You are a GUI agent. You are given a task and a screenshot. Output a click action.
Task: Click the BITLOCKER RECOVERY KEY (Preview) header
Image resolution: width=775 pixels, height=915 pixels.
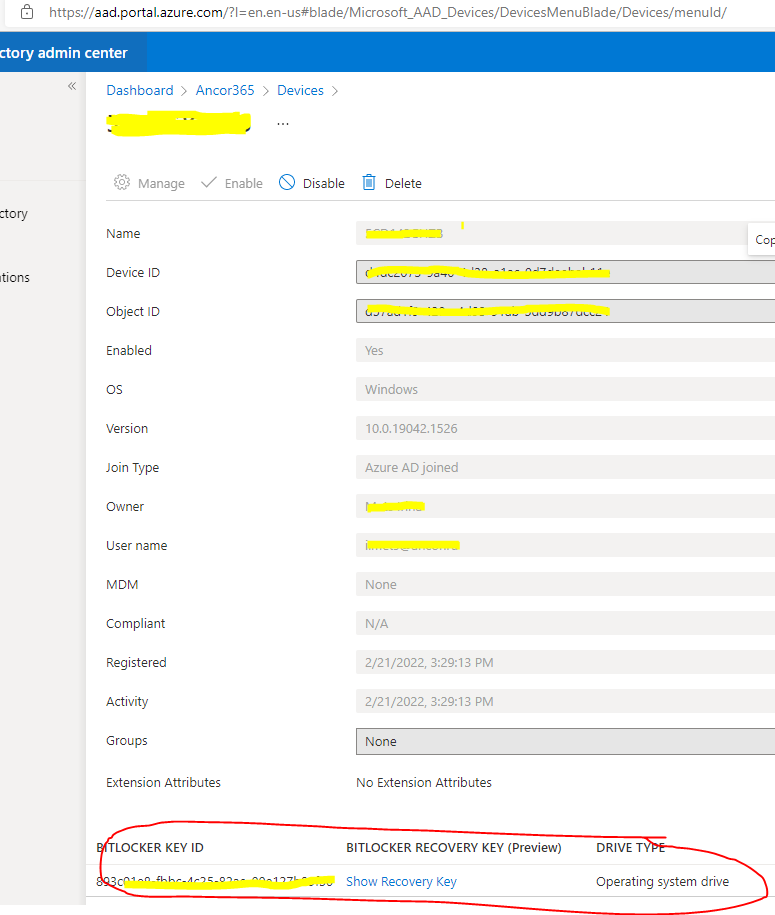click(x=453, y=847)
